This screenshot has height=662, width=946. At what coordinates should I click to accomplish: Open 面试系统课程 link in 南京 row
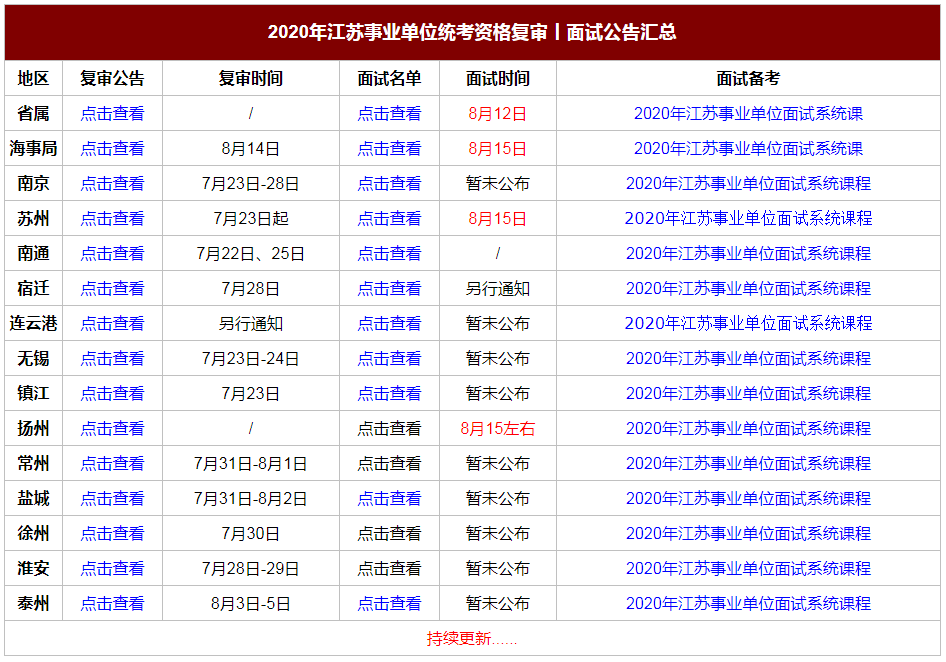[748, 183]
